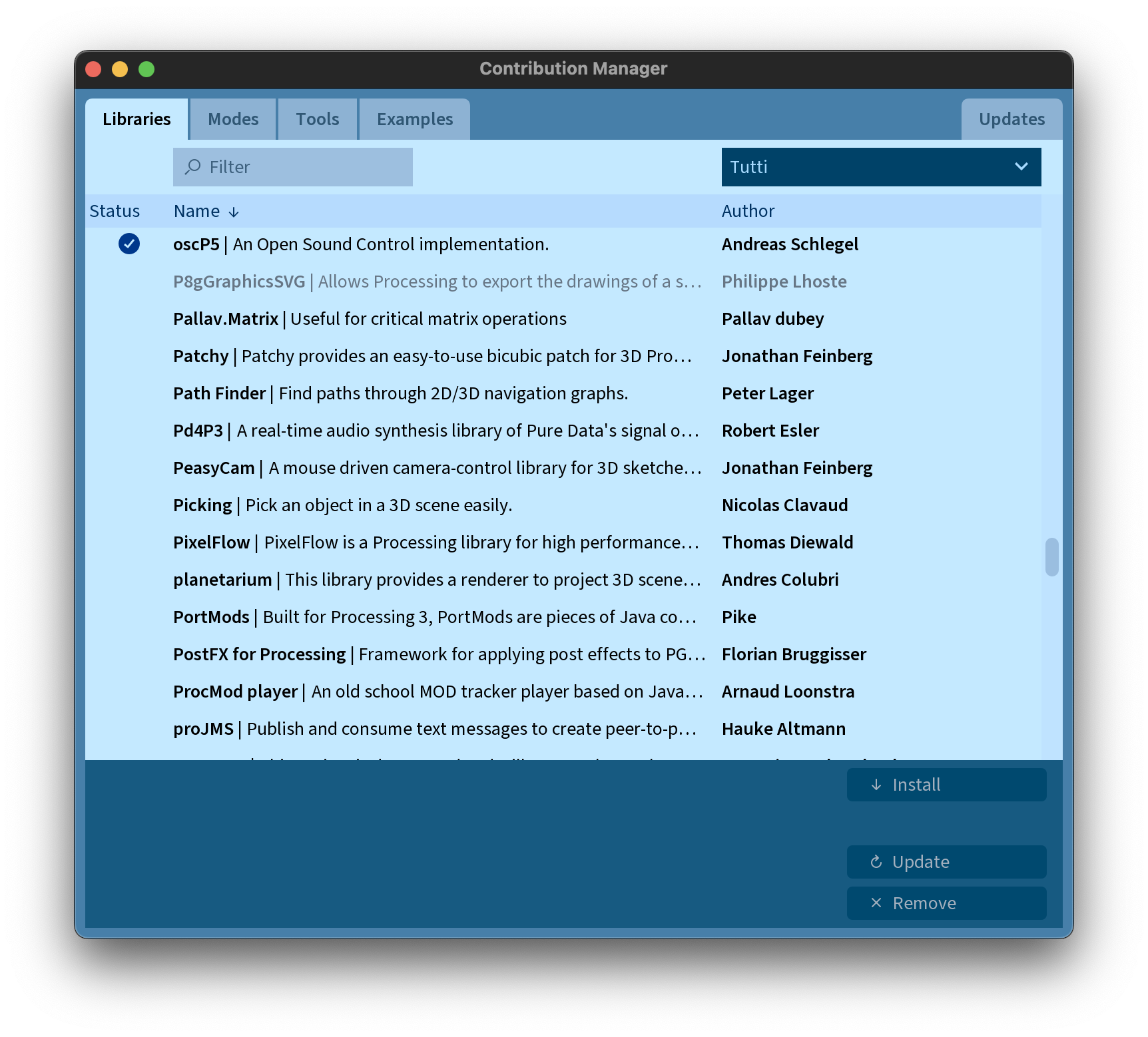
Task: Select the Path Finder library row
Action: 563,393
